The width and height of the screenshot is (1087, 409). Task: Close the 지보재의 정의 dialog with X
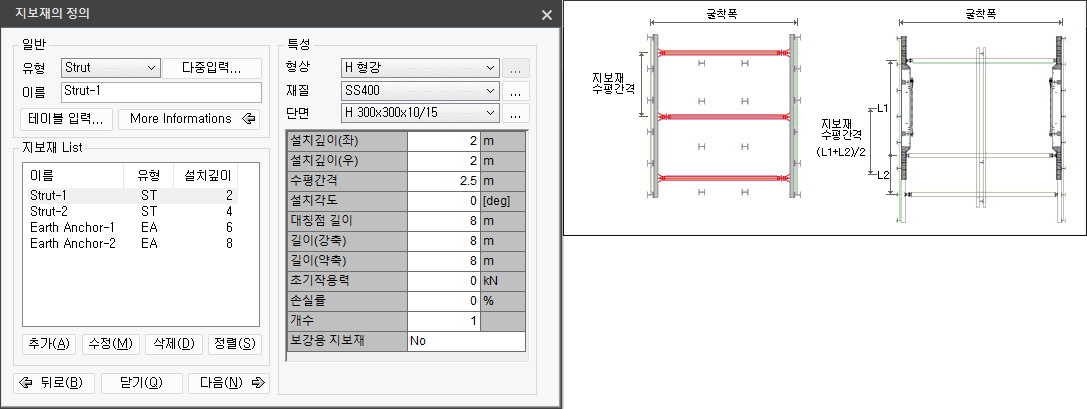[546, 15]
